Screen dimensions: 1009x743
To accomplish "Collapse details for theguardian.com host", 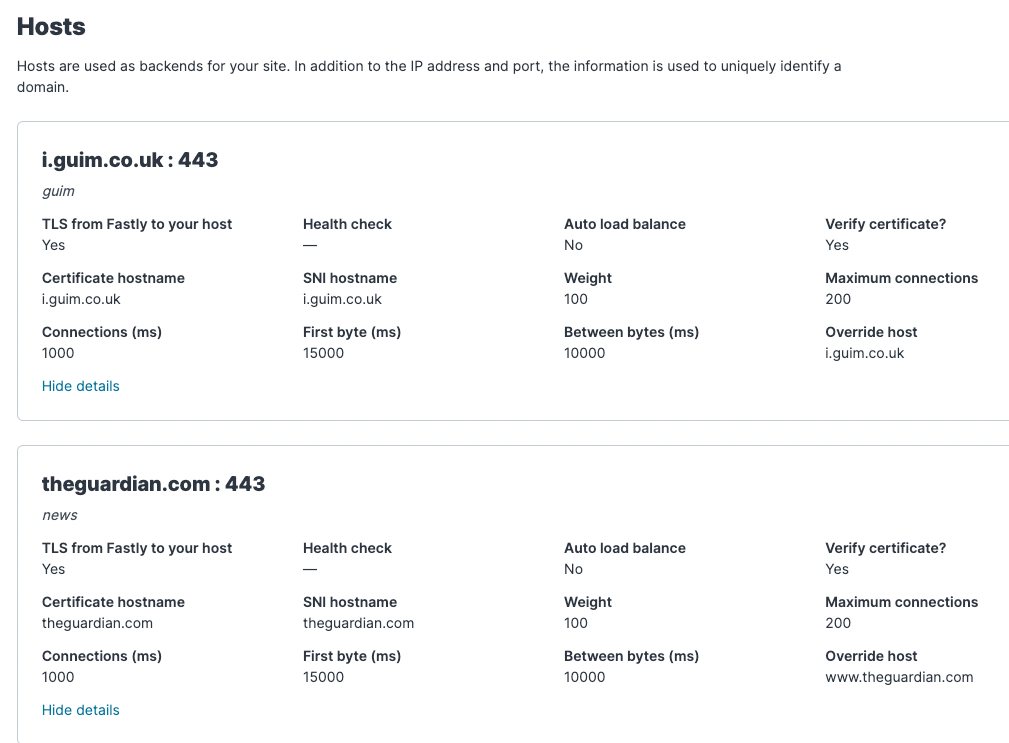I will [x=80, y=710].
